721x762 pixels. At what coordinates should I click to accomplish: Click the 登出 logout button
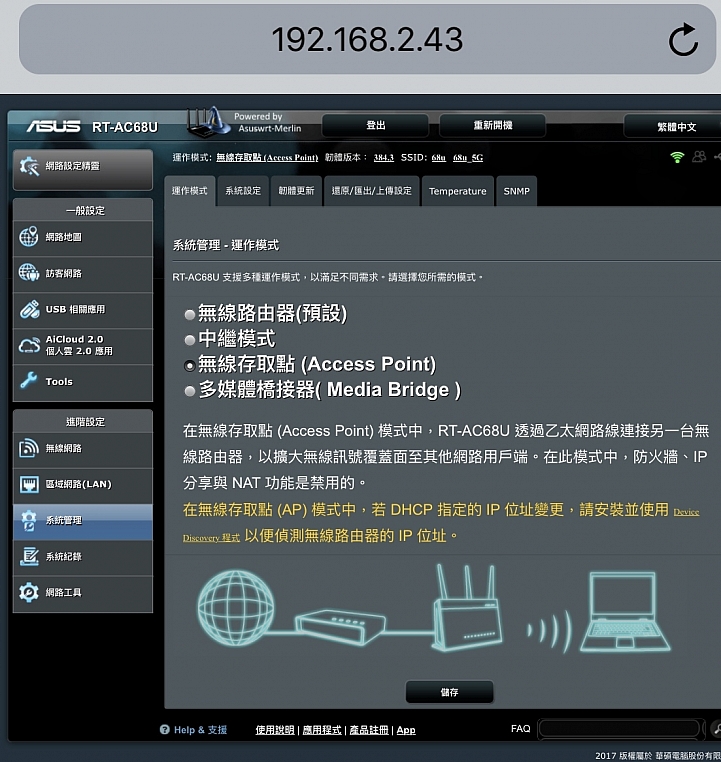click(x=376, y=125)
